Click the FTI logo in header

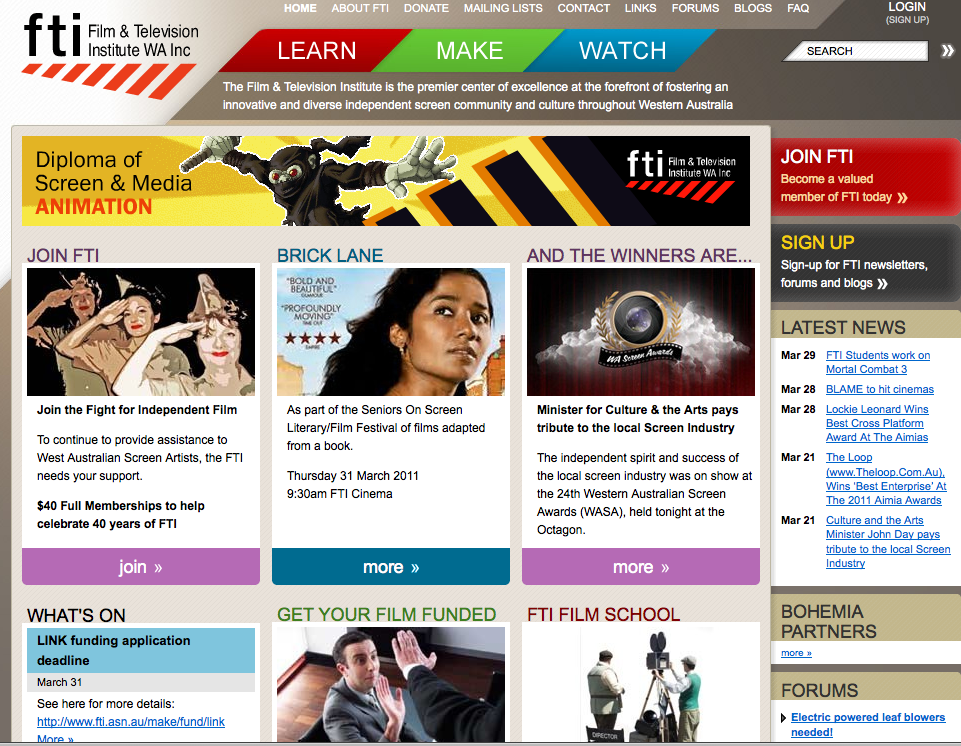pyautogui.click(x=110, y=55)
